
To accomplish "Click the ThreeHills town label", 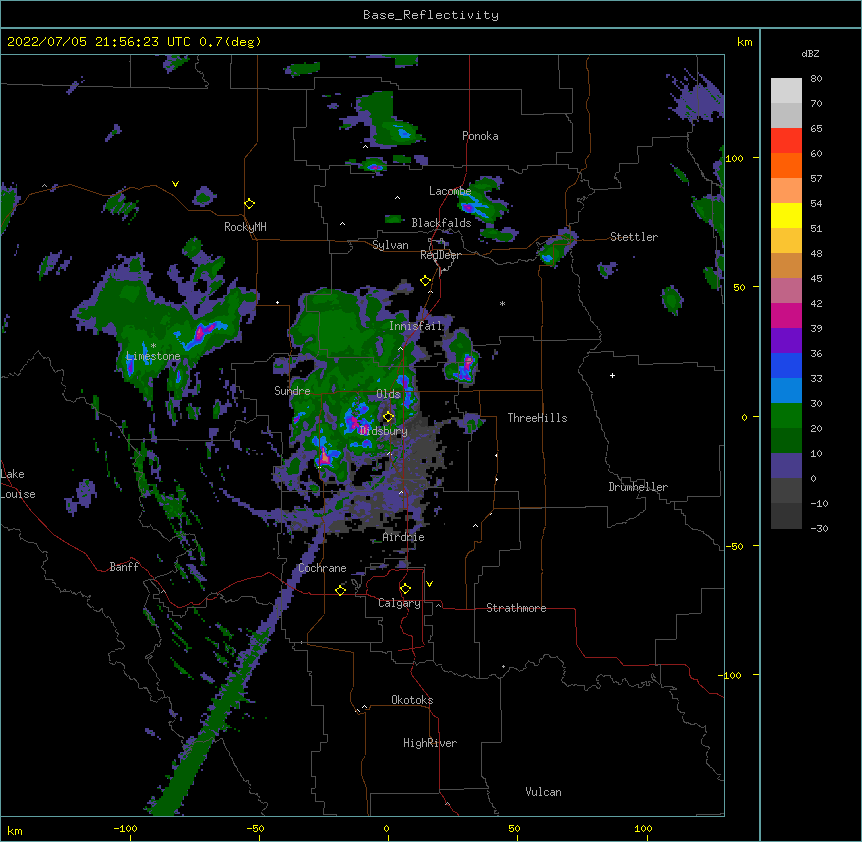I will click(x=537, y=418).
